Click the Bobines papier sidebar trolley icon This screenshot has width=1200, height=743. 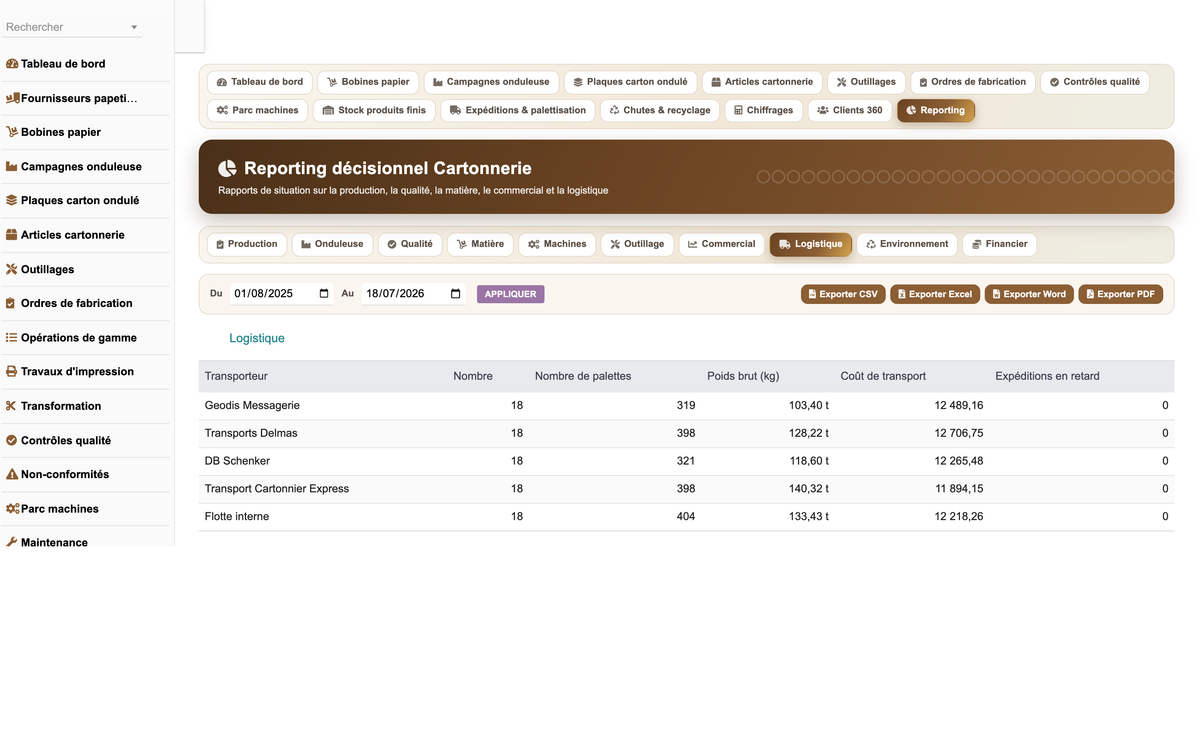[x=12, y=132]
